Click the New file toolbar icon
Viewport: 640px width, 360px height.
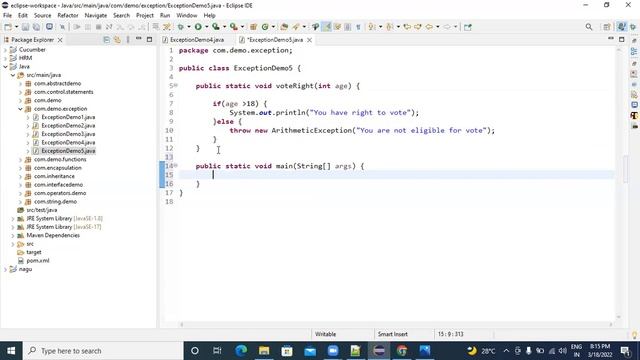point(8,27)
